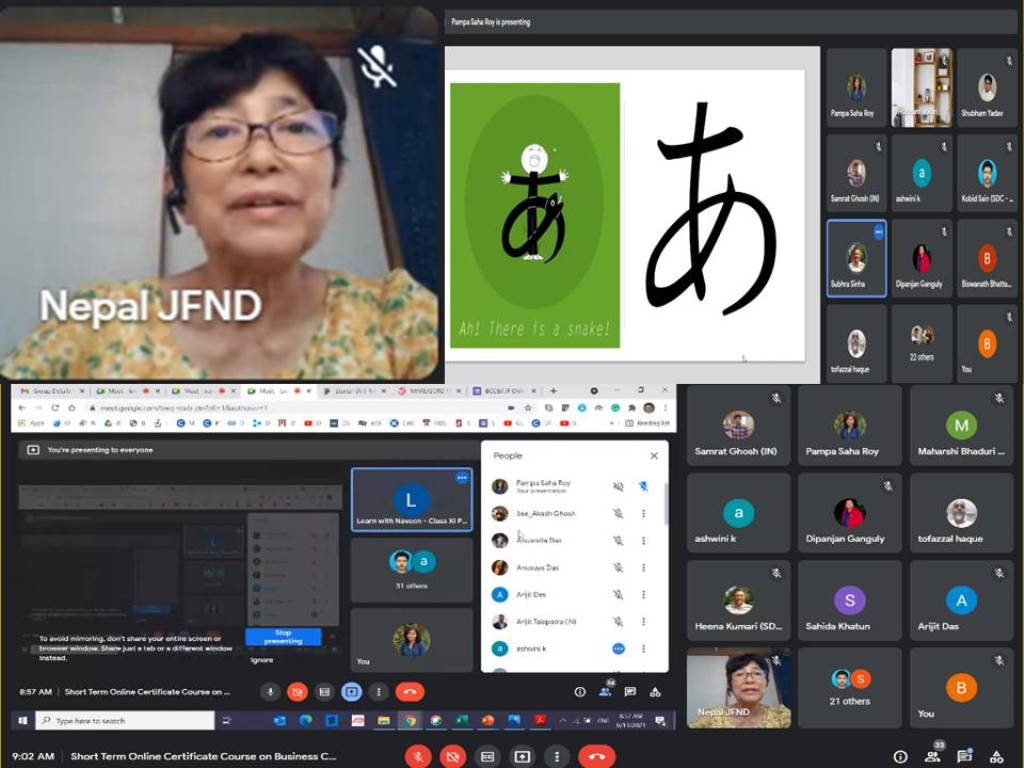Switch to the Gmail browser tab
The width and height of the screenshot is (1024, 768).
point(52,391)
